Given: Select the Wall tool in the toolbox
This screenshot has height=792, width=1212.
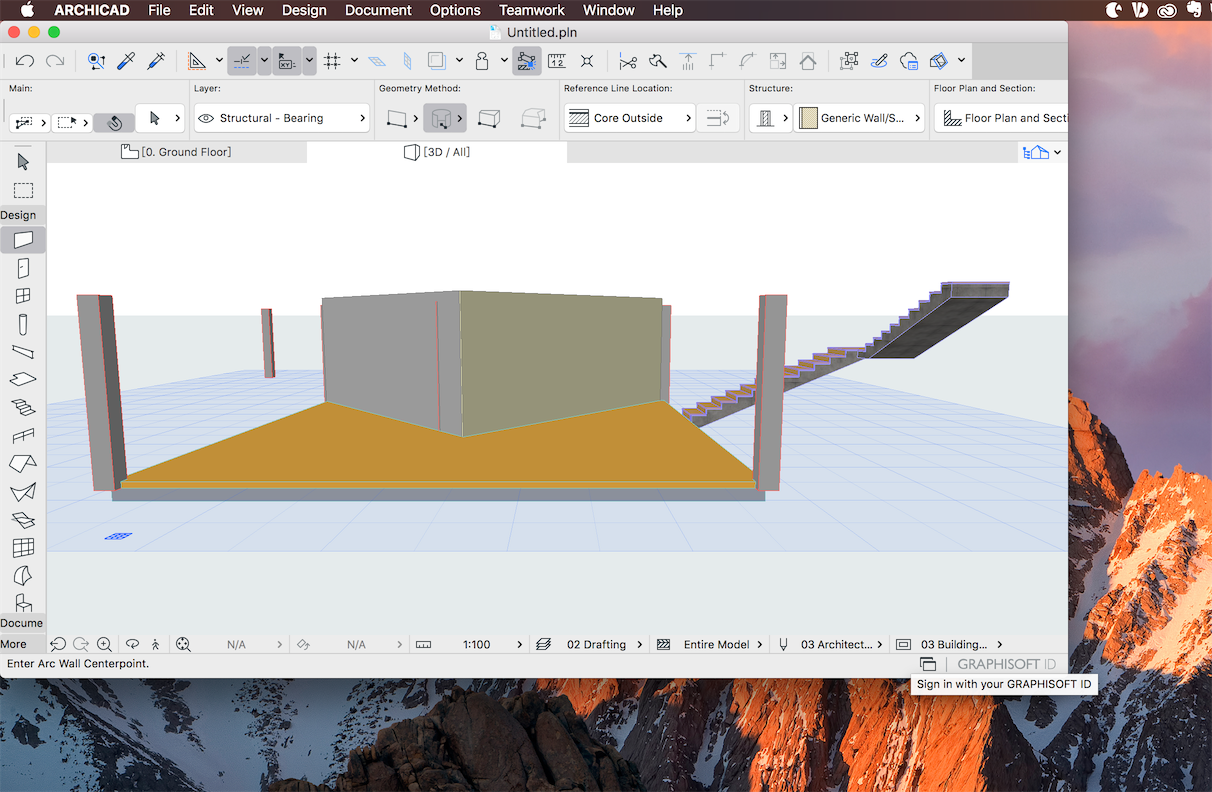Looking at the screenshot, I should 23,240.
